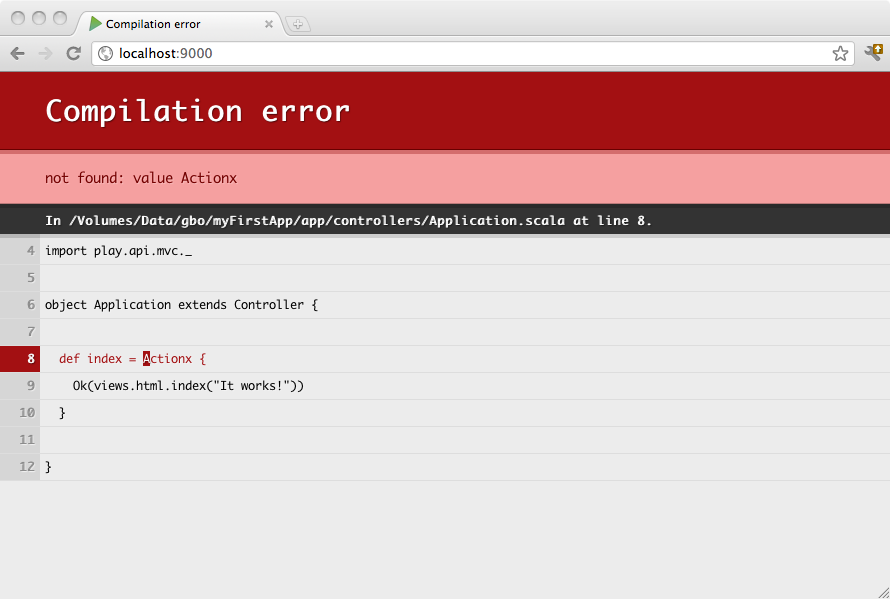Click the highlighted 'A' in Actionx
This screenshot has height=599, width=890.
147,358
